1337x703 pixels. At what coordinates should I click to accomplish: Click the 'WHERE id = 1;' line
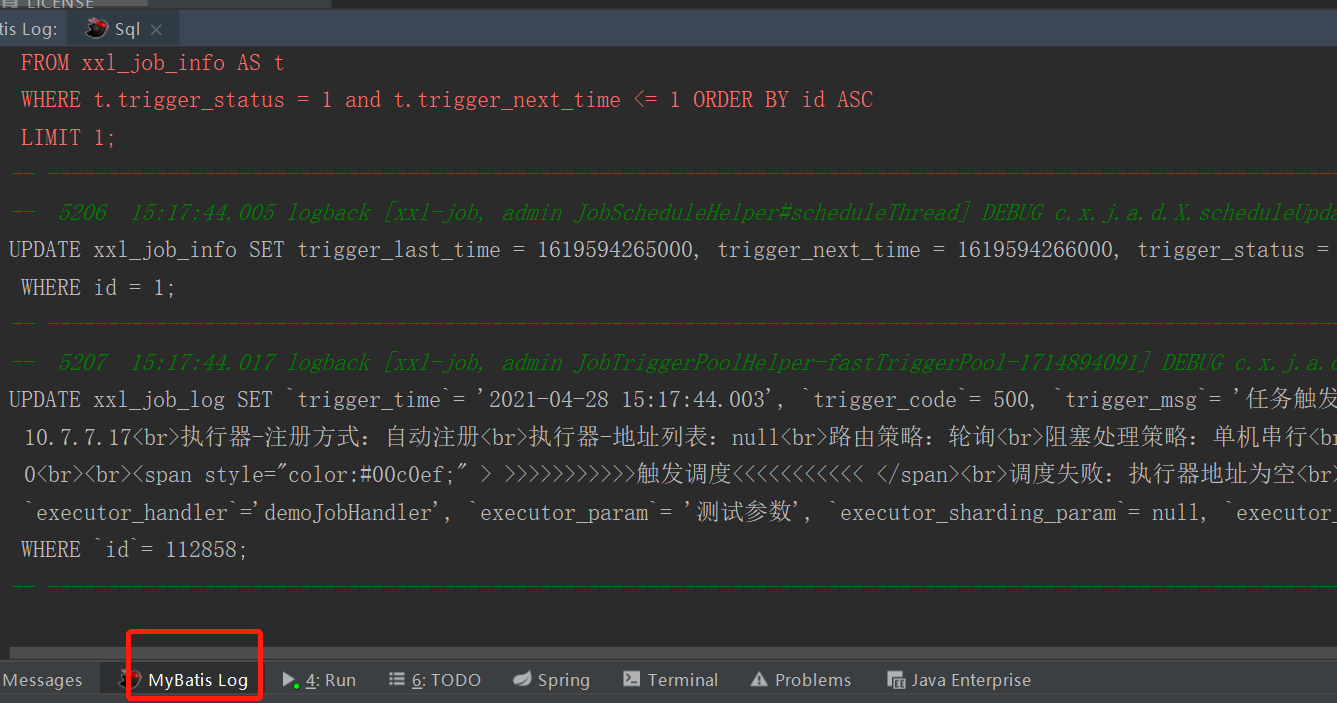click(98, 288)
